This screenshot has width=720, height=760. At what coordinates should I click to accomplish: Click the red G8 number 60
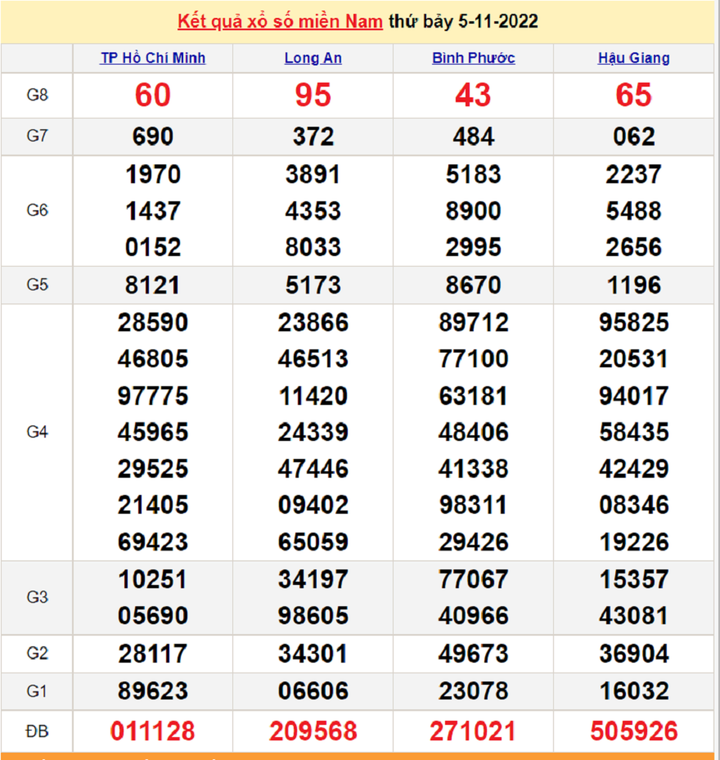click(x=153, y=95)
